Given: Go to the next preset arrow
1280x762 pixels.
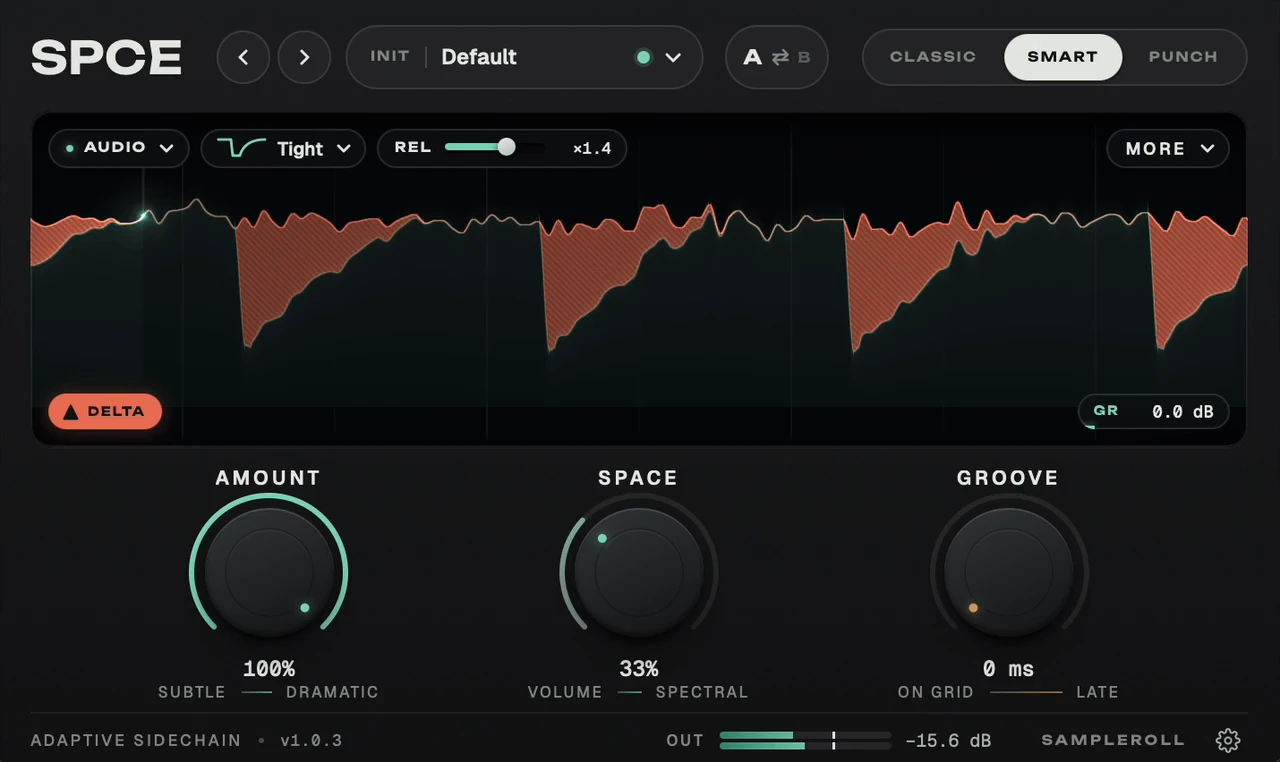Looking at the screenshot, I should pos(304,57).
